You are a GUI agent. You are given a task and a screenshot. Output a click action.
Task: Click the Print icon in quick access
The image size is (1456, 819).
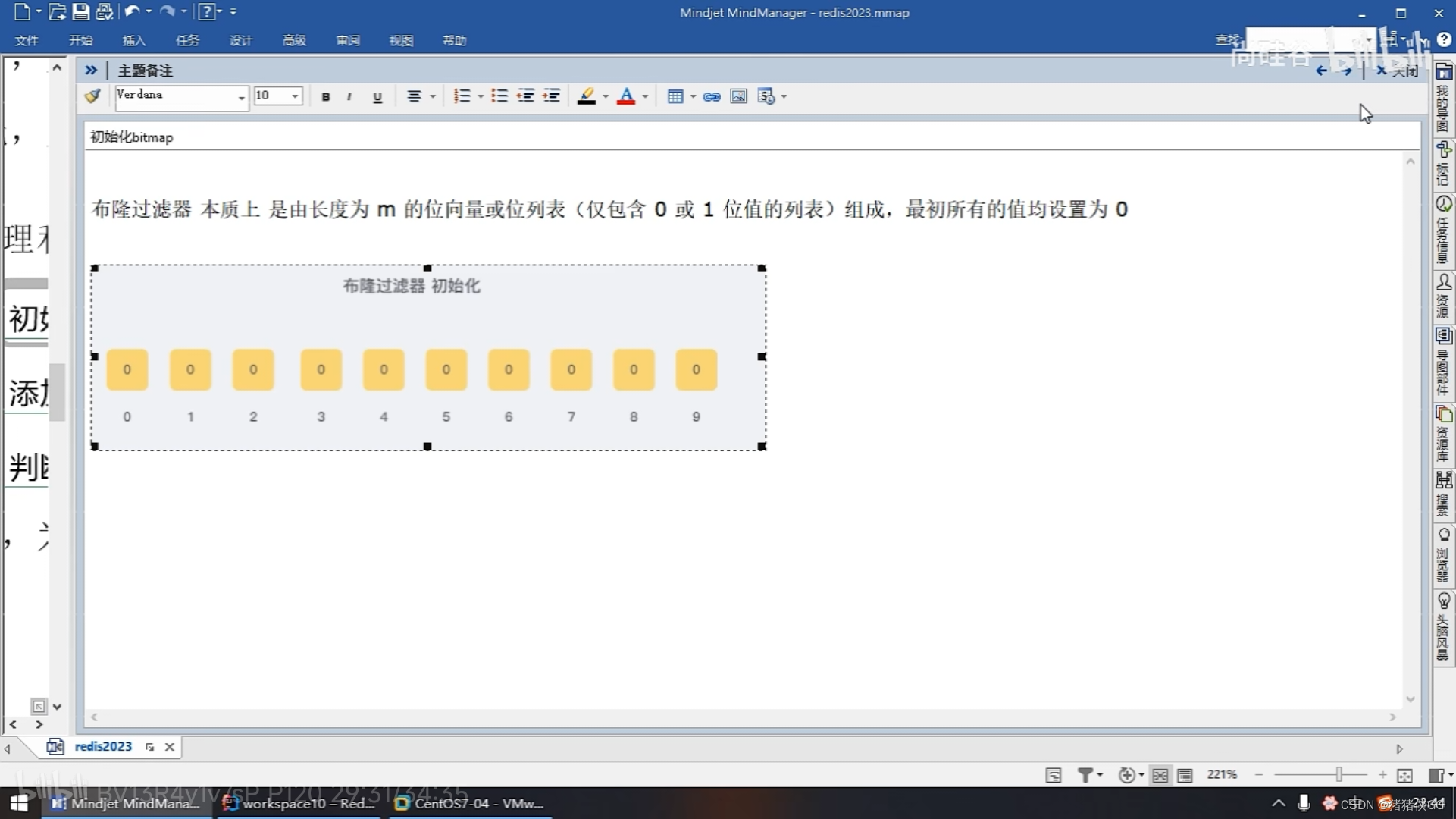(x=105, y=11)
